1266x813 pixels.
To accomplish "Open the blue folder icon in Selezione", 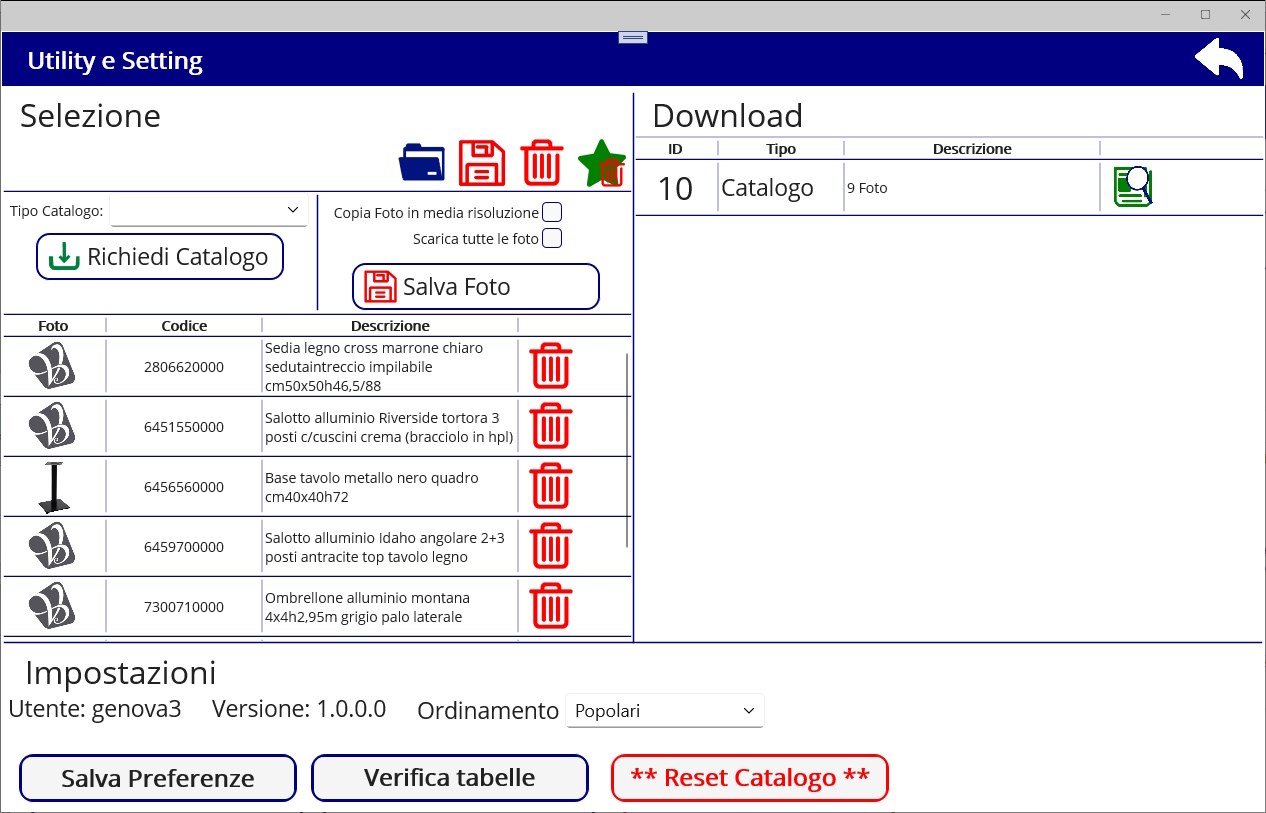I will pyautogui.click(x=422, y=162).
